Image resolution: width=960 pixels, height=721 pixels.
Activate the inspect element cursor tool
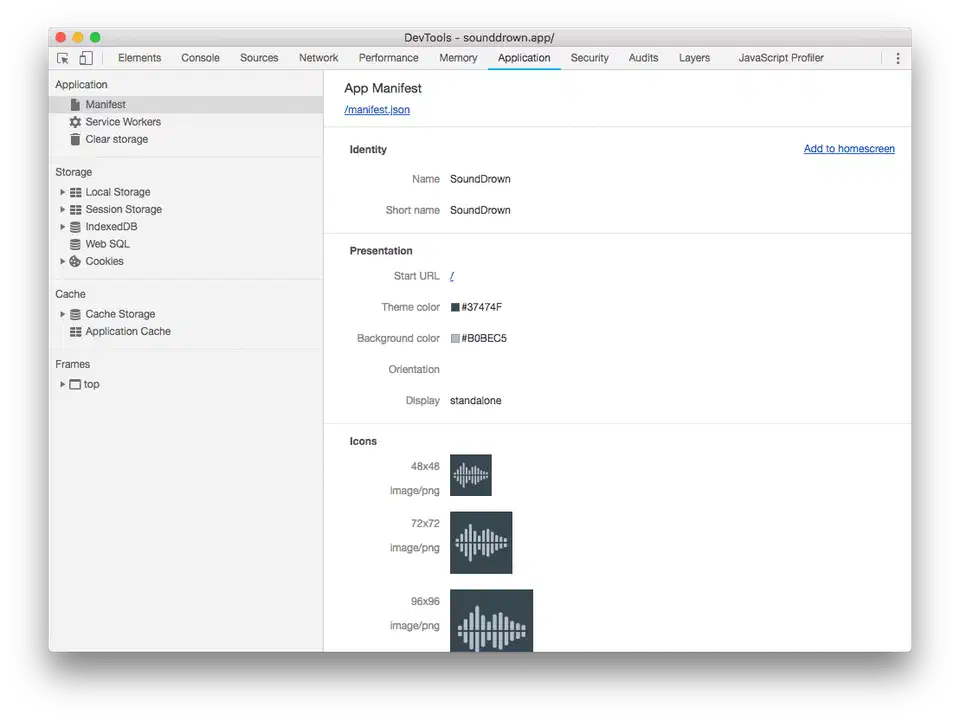click(x=62, y=58)
